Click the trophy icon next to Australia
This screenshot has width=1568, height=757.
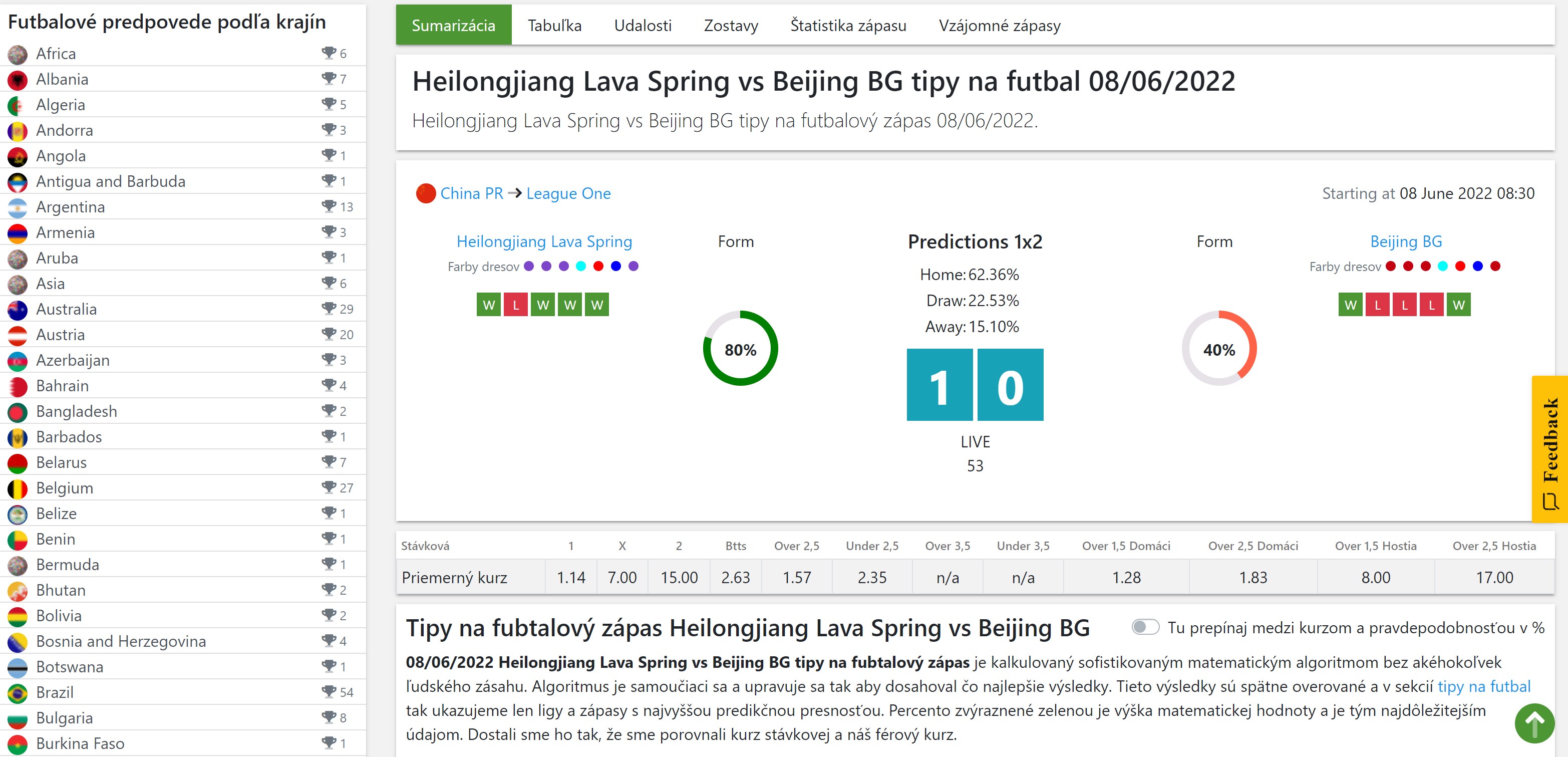(x=329, y=309)
